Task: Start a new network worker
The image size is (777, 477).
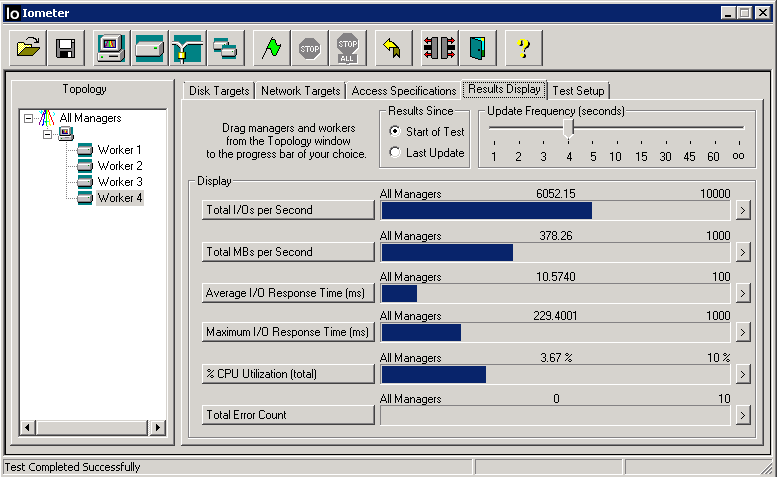Action: coord(188,48)
